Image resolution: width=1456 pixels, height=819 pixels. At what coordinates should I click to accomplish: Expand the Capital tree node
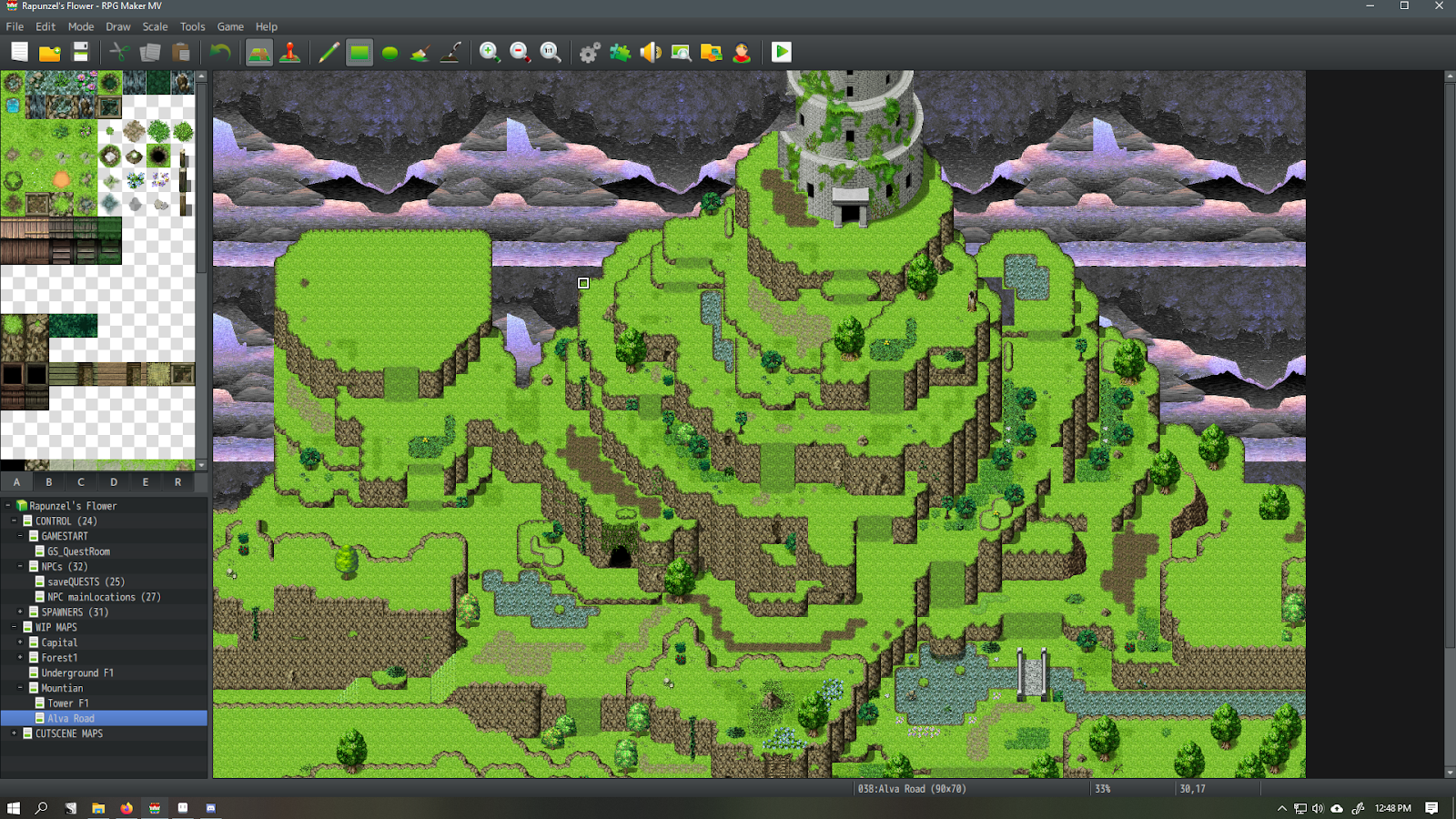pos(21,642)
